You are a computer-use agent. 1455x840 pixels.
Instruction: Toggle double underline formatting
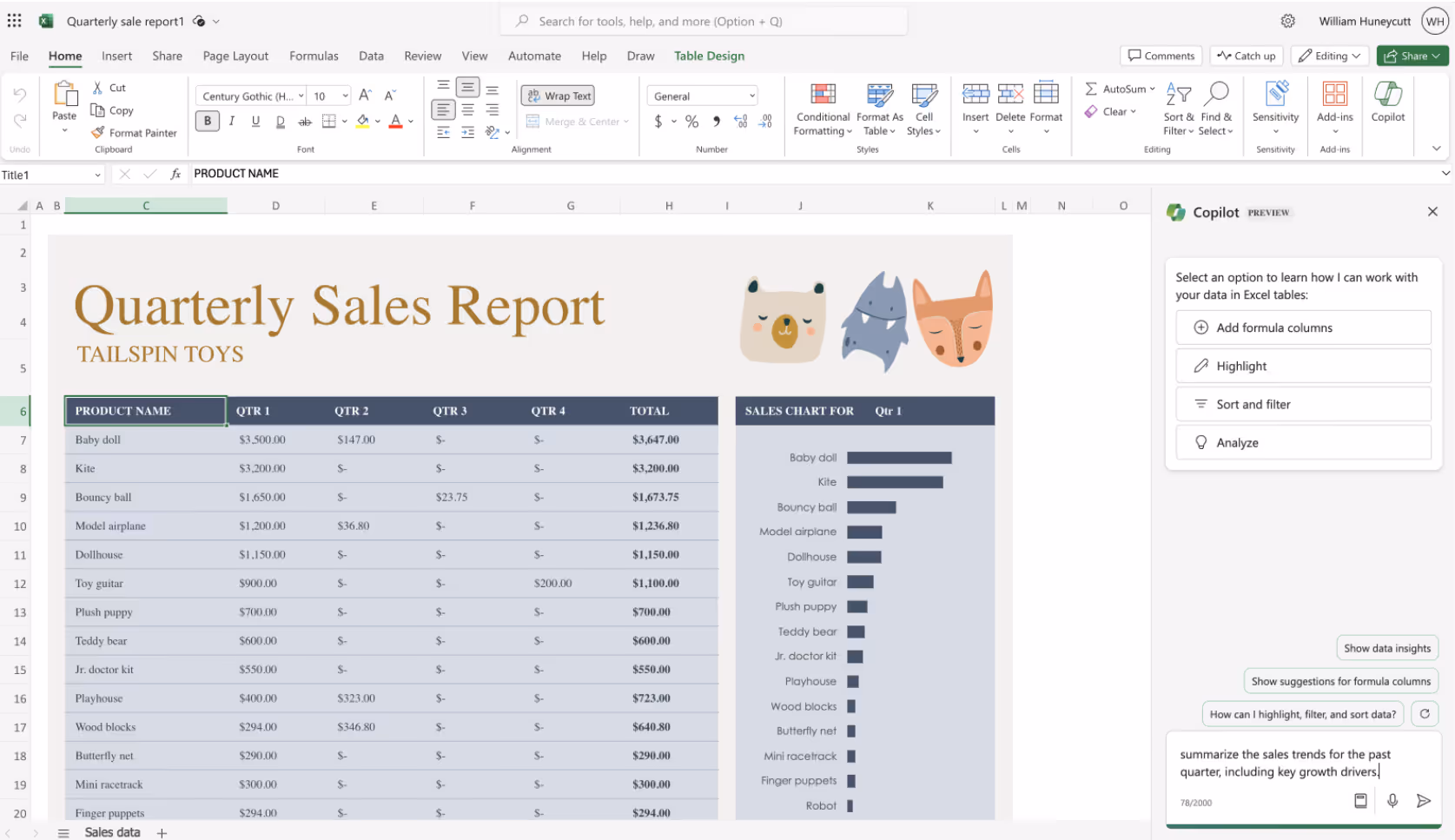click(280, 122)
